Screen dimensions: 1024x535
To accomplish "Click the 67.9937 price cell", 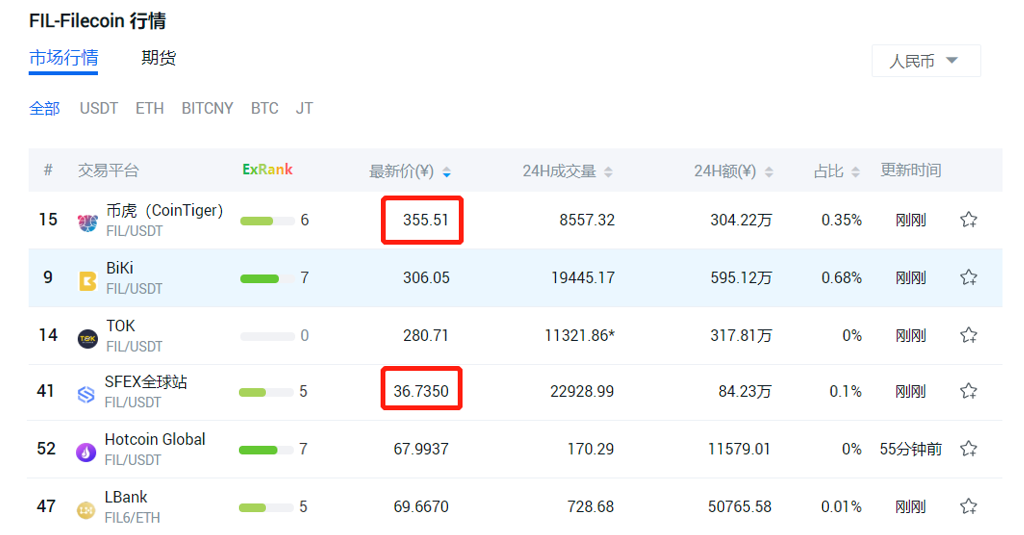I will coord(421,449).
